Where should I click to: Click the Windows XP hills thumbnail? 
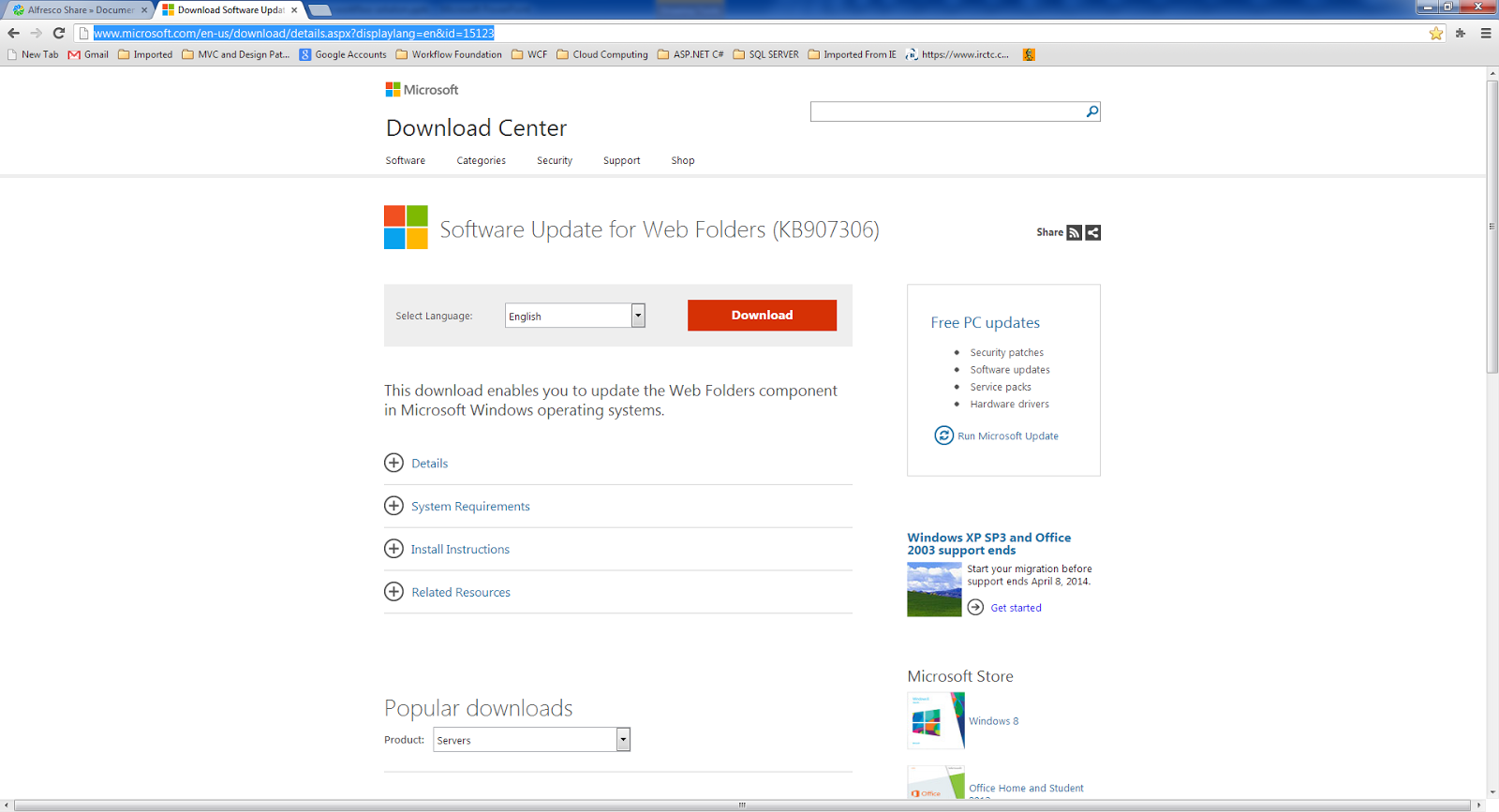[x=934, y=589]
